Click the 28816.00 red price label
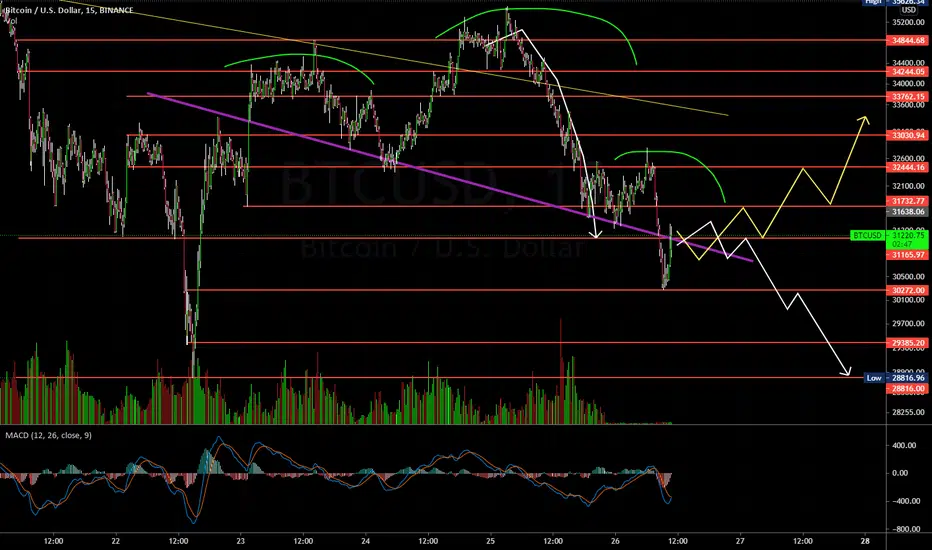Viewport: 932px width, 550px height. coord(909,389)
